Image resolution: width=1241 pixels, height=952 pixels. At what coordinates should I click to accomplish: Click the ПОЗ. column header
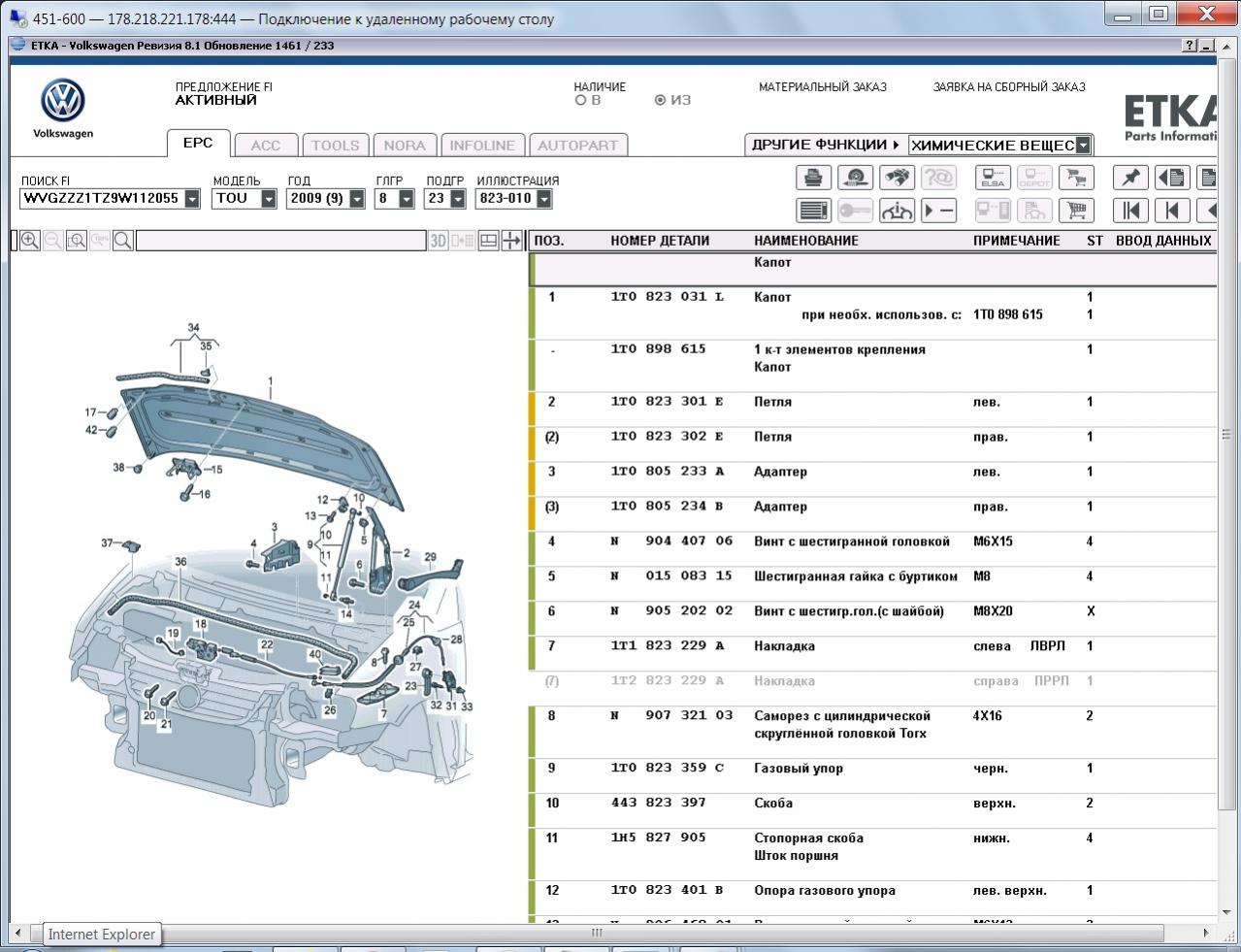(x=549, y=241)
